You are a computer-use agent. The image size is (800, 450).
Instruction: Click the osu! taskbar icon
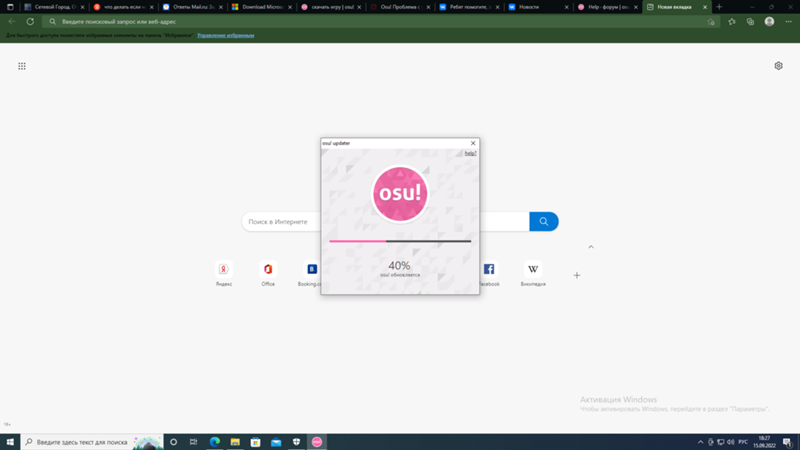(317, 442)
